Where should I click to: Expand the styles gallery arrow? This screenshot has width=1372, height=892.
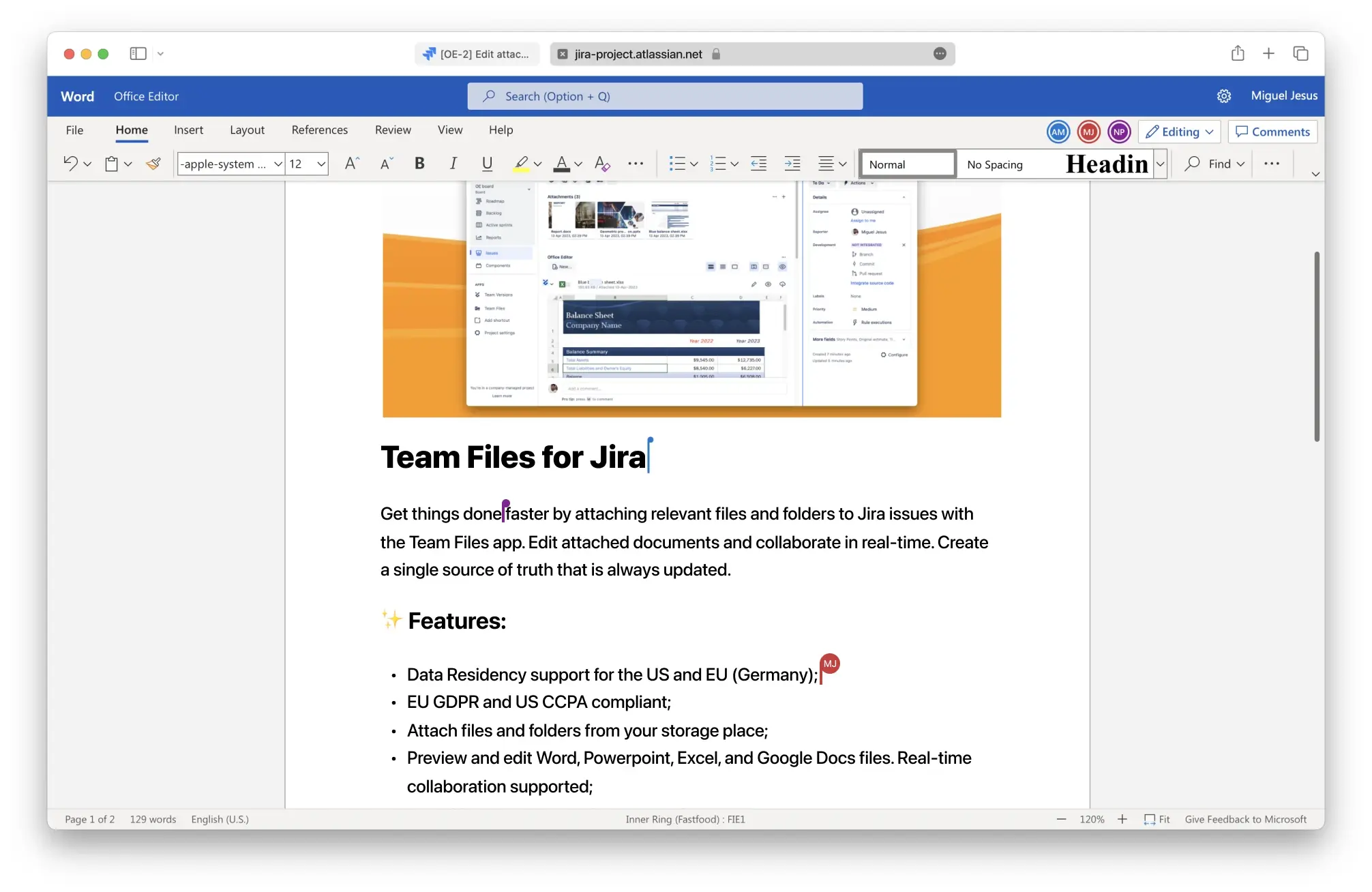point(1160,164)
